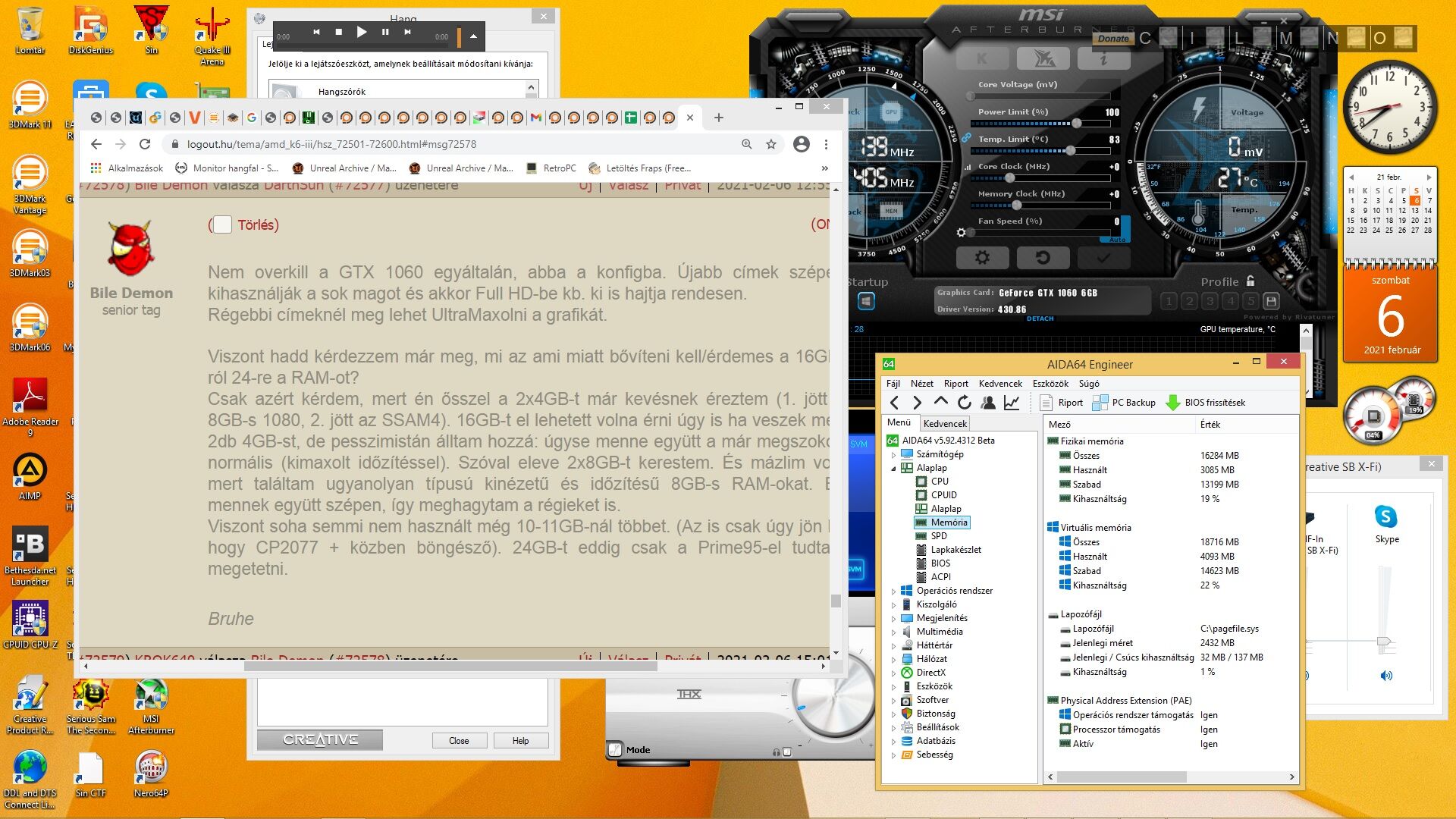Open CPUID CPU-Z desktop shortcut
Viewport: 1456px width, 819px height.
tap(30, 625)
